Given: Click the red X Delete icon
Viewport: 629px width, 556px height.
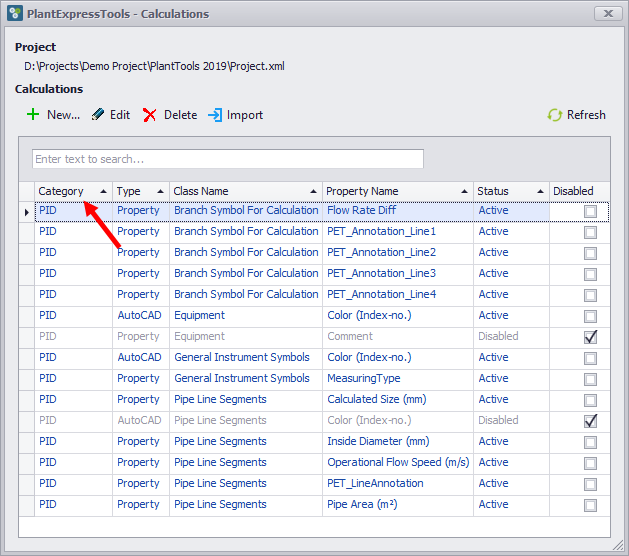Looking at the screenshot, I should point(150,115).
